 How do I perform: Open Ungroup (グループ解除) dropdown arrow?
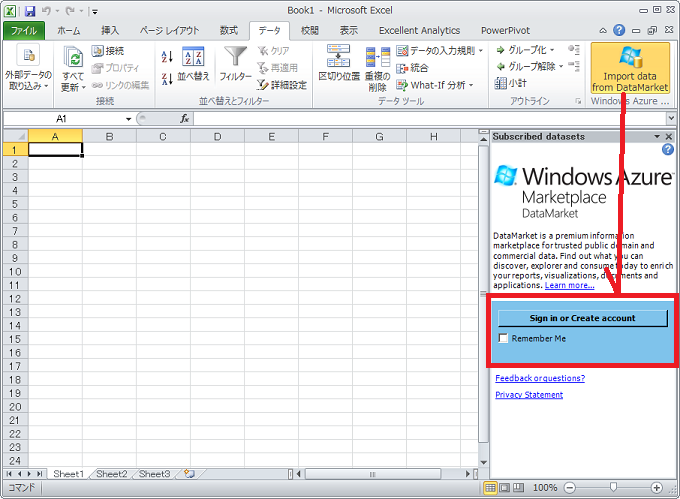coord(561,66)
